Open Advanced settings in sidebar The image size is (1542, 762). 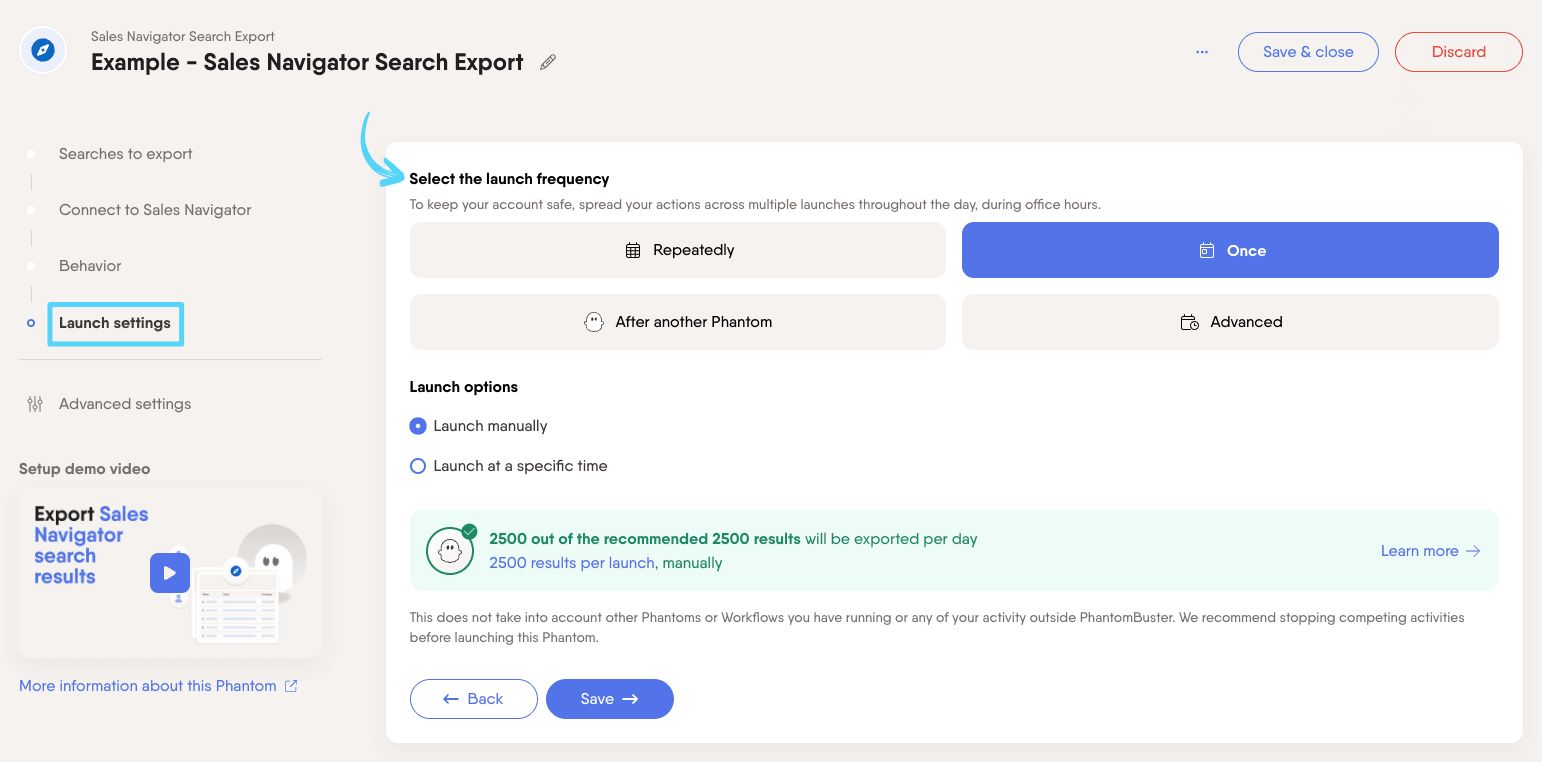click(x=125, y=404)
